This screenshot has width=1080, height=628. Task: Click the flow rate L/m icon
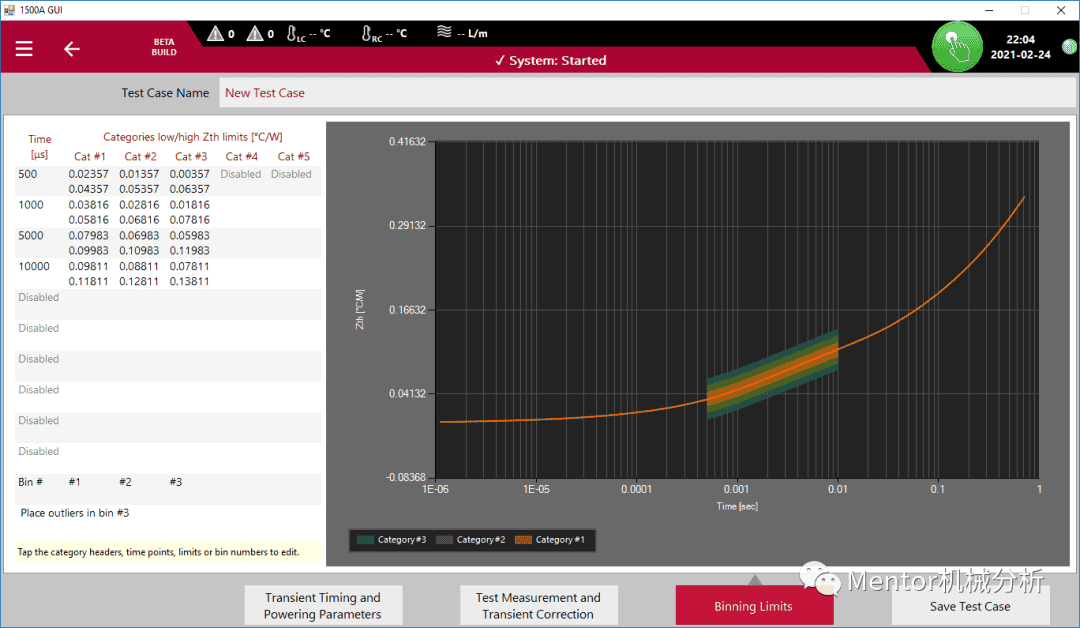[x=444, y=32]
